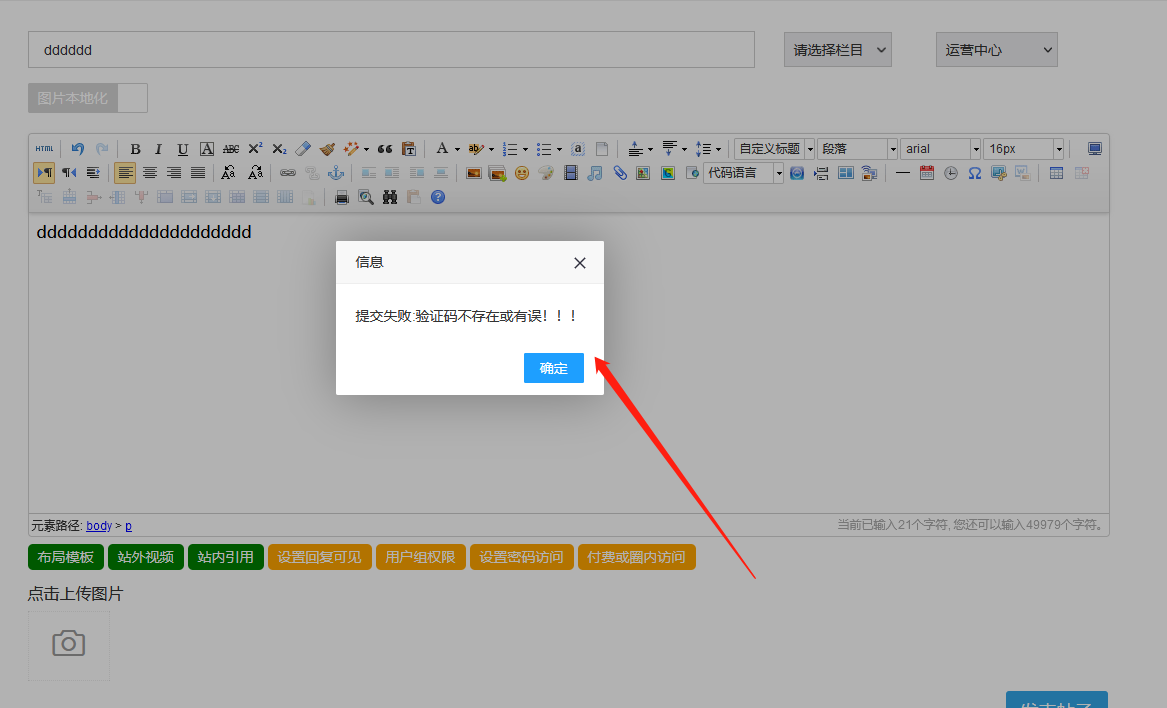Open the 请选择栏目 dropdown

point(837,50)
